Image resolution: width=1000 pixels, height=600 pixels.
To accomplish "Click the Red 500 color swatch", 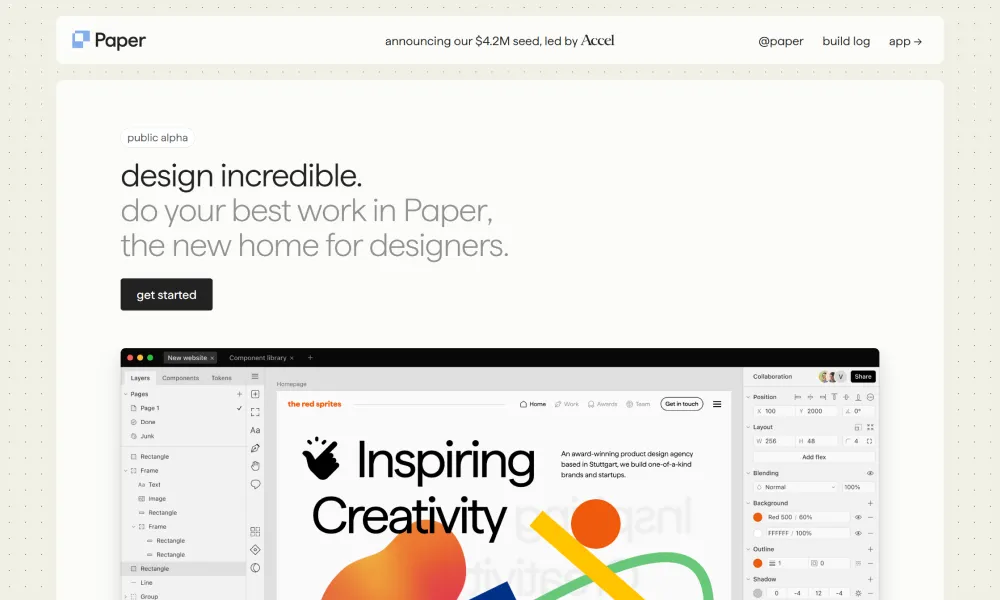I will coord(758,516).
